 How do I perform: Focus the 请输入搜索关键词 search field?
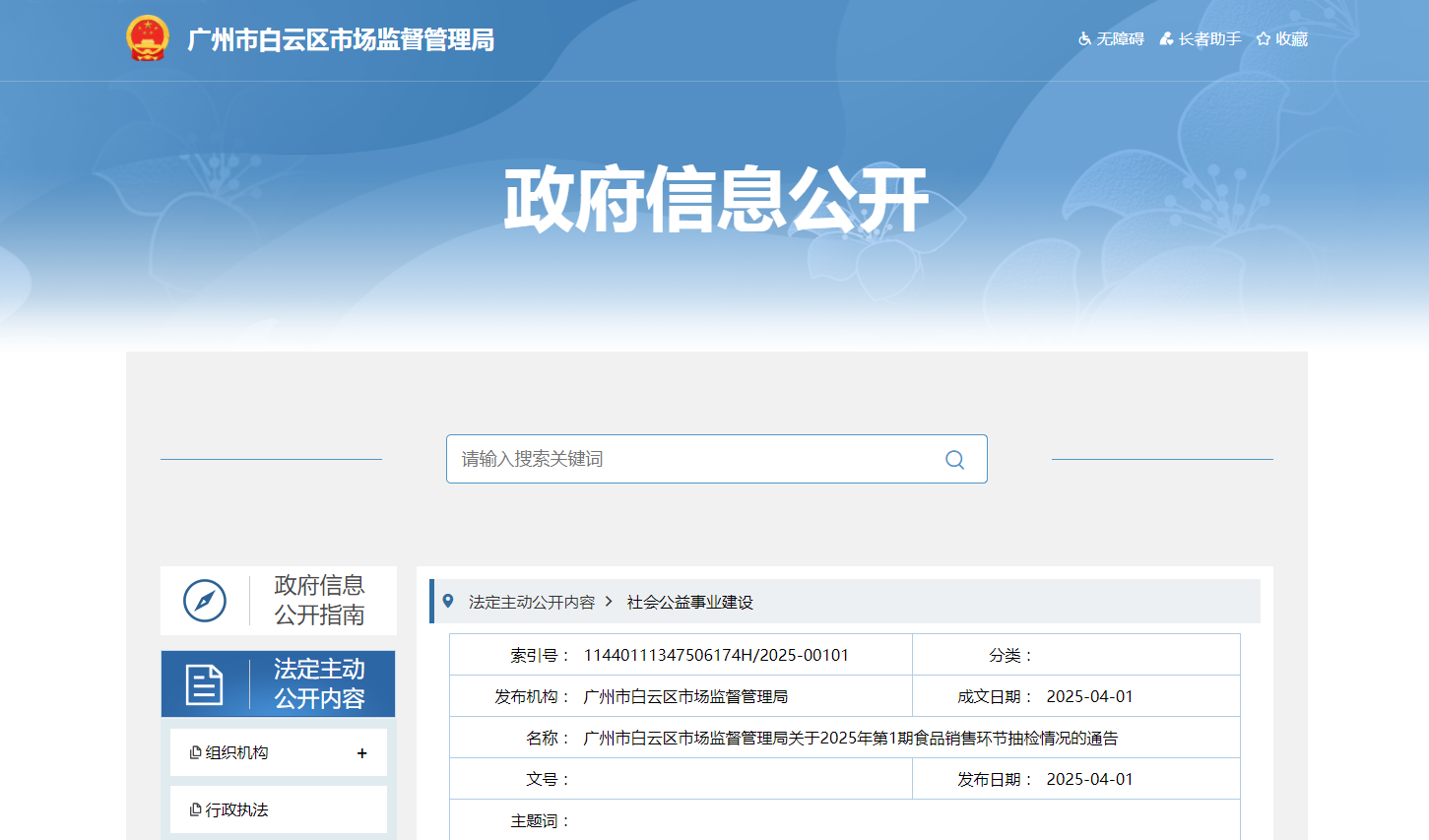689,459
